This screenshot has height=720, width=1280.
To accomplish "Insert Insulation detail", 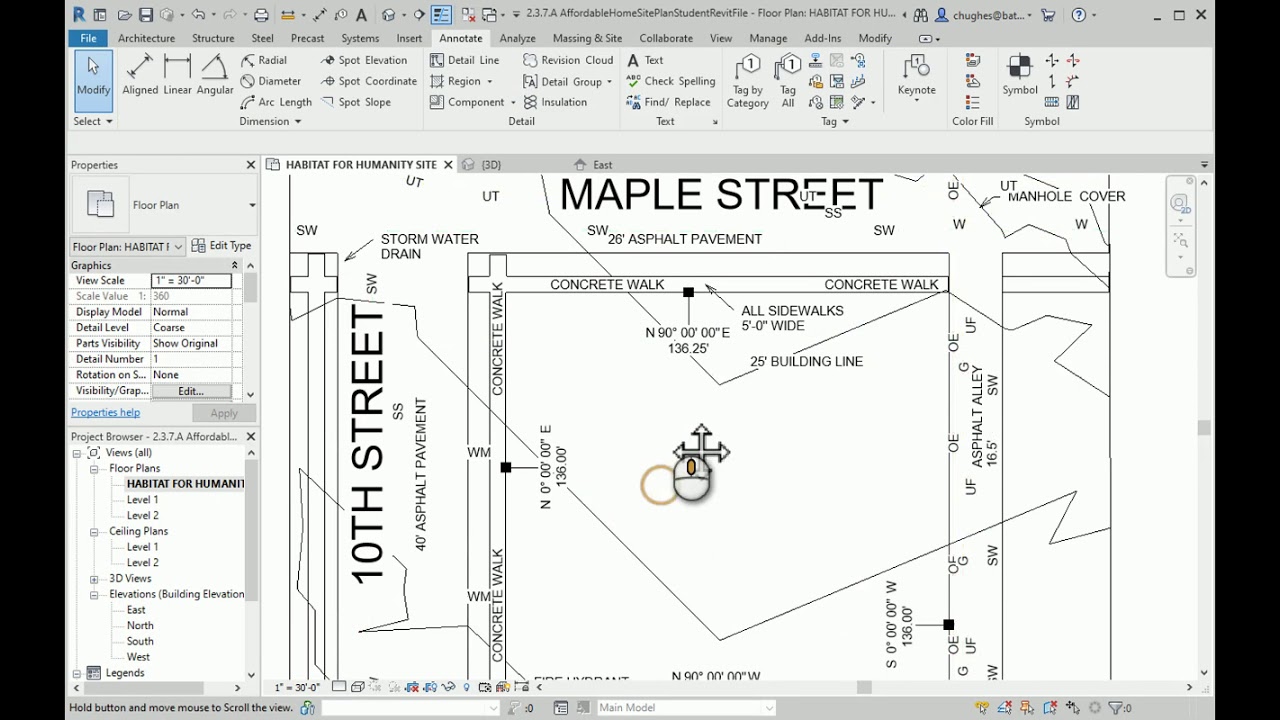I will click(555, 102).
